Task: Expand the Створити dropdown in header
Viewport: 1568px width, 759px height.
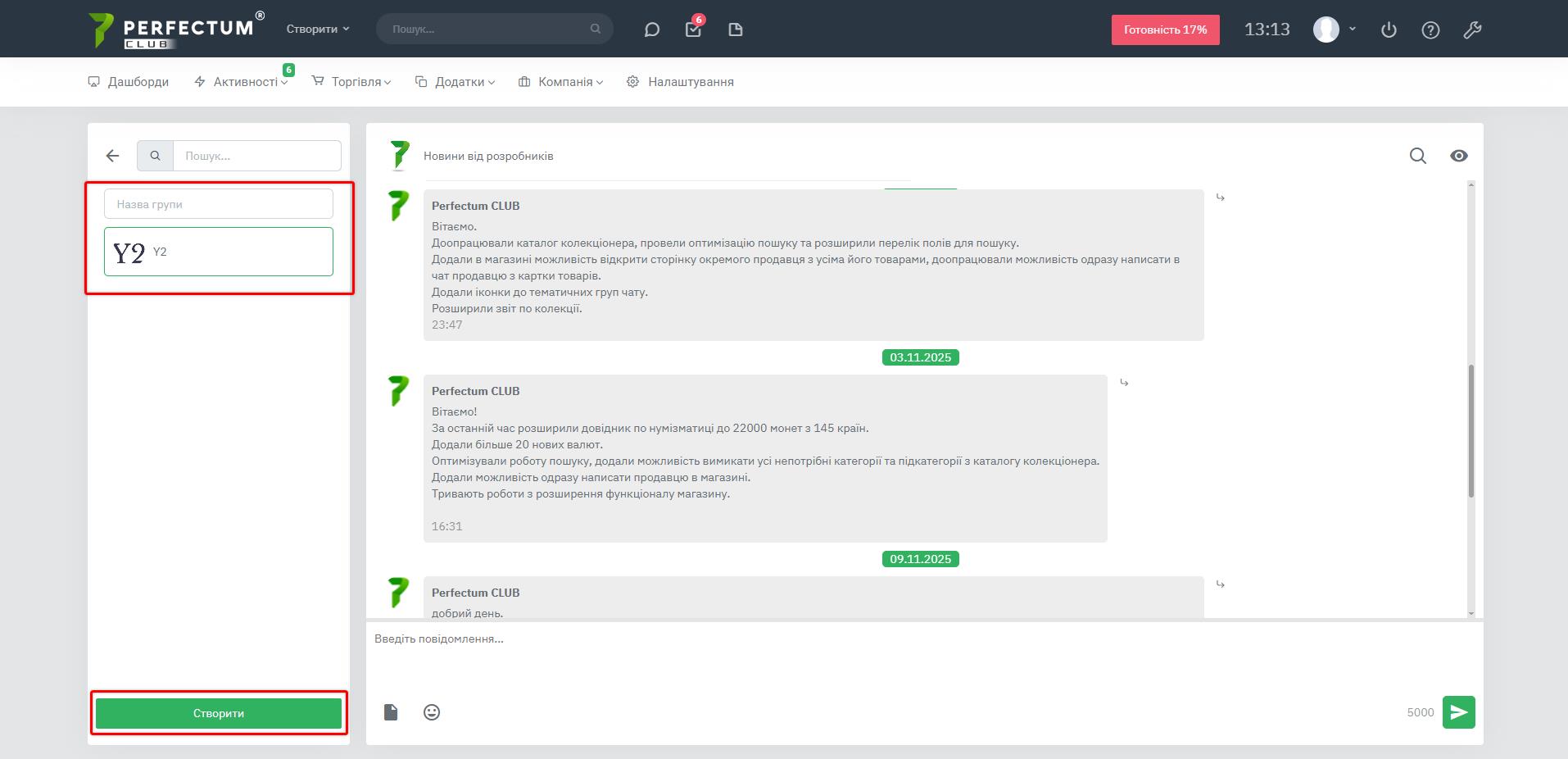Action: [318, 29]
